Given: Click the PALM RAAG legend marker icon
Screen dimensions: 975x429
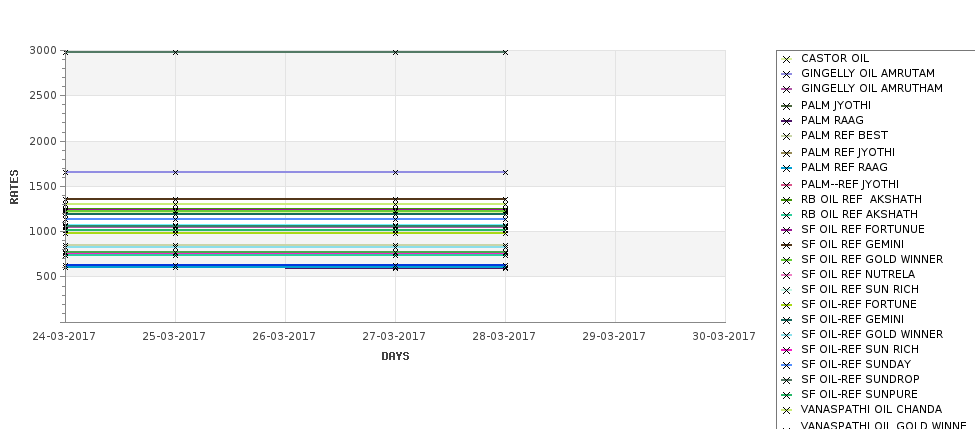Looking at the screenshot, I should click(x=786, y=122).
